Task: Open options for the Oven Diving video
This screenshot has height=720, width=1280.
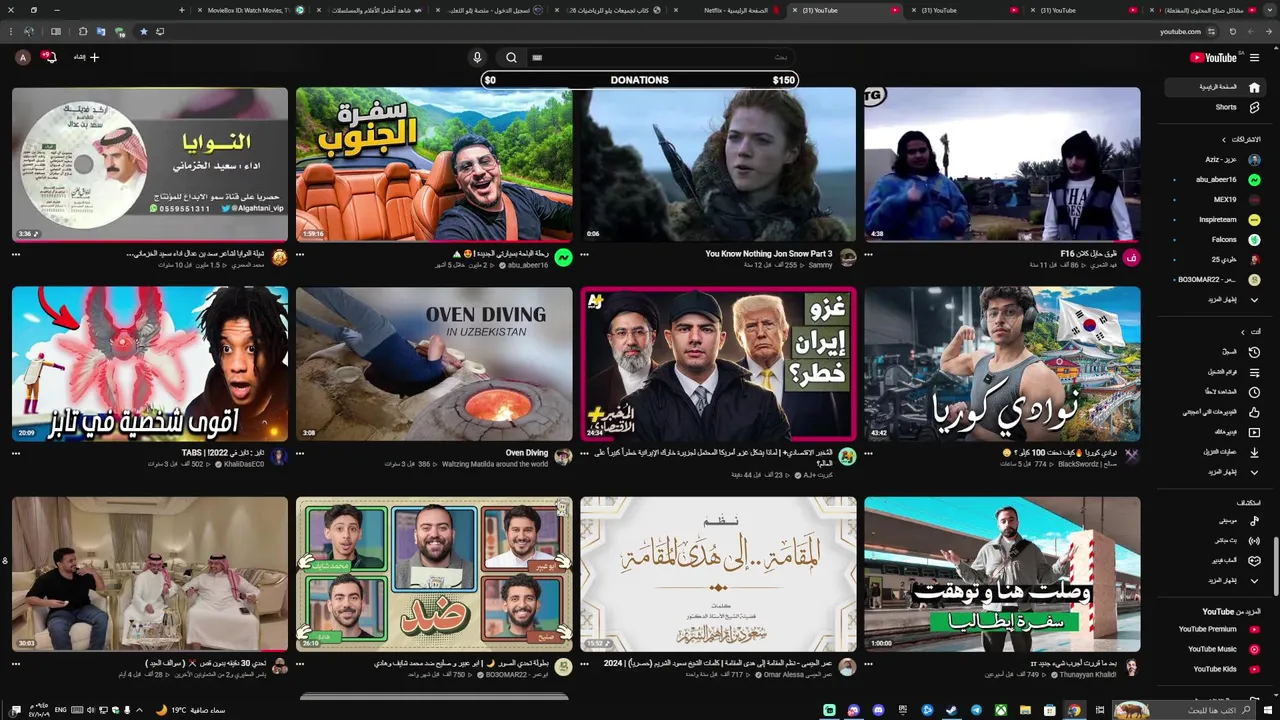Action: [x=300, y=453]
